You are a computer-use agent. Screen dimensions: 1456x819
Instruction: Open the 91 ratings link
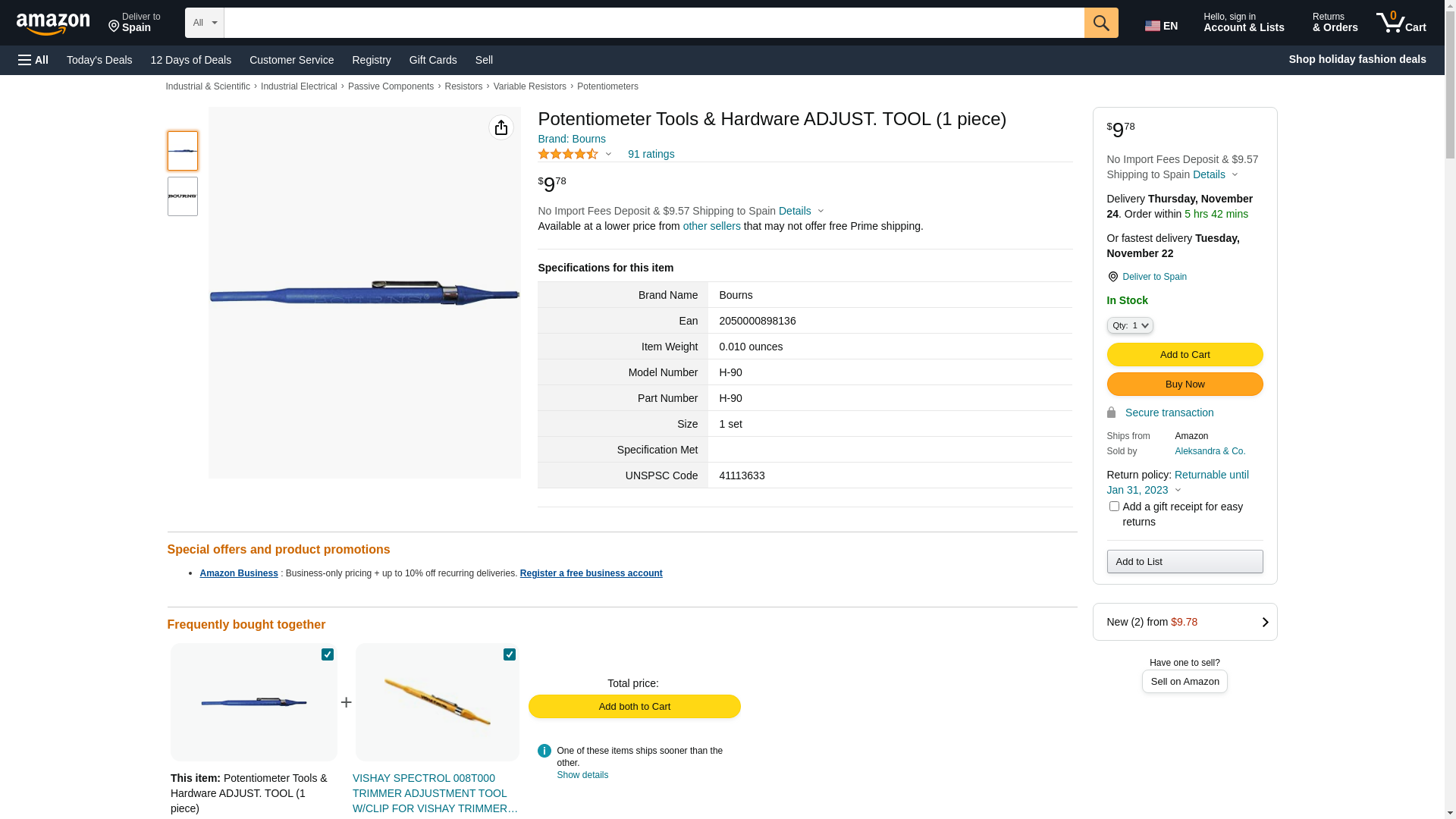pyautogui.click(x=651, y=154)
